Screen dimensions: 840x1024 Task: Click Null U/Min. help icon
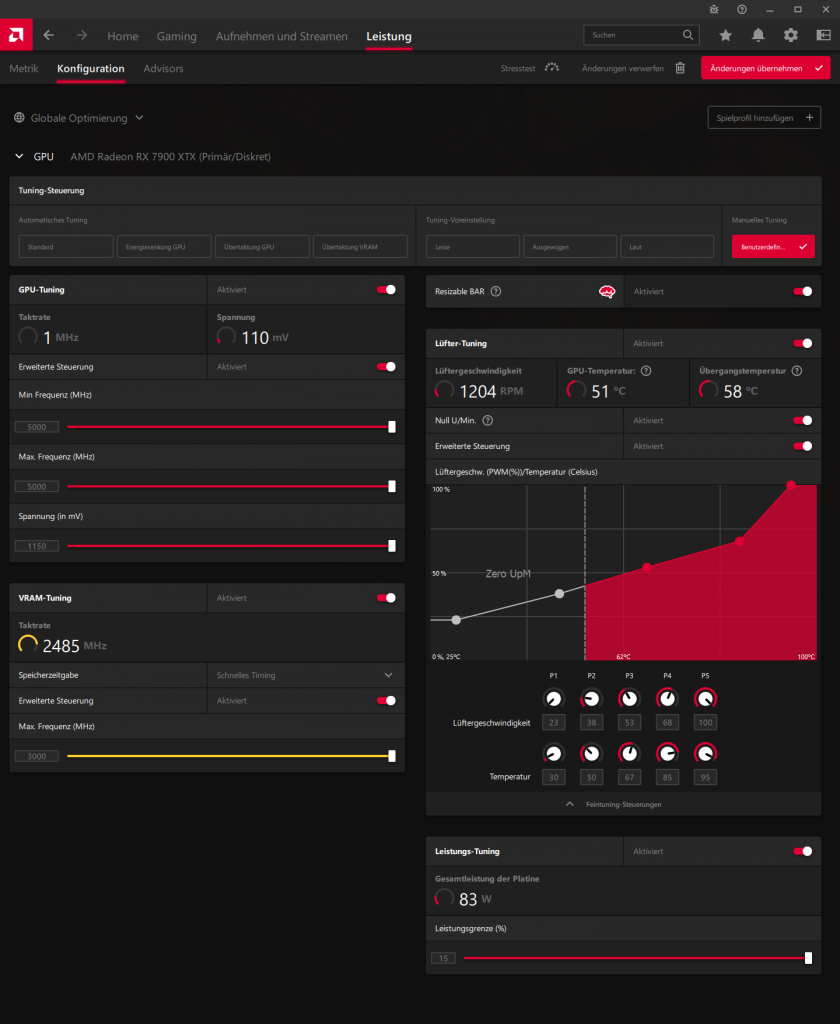point(487,421)
